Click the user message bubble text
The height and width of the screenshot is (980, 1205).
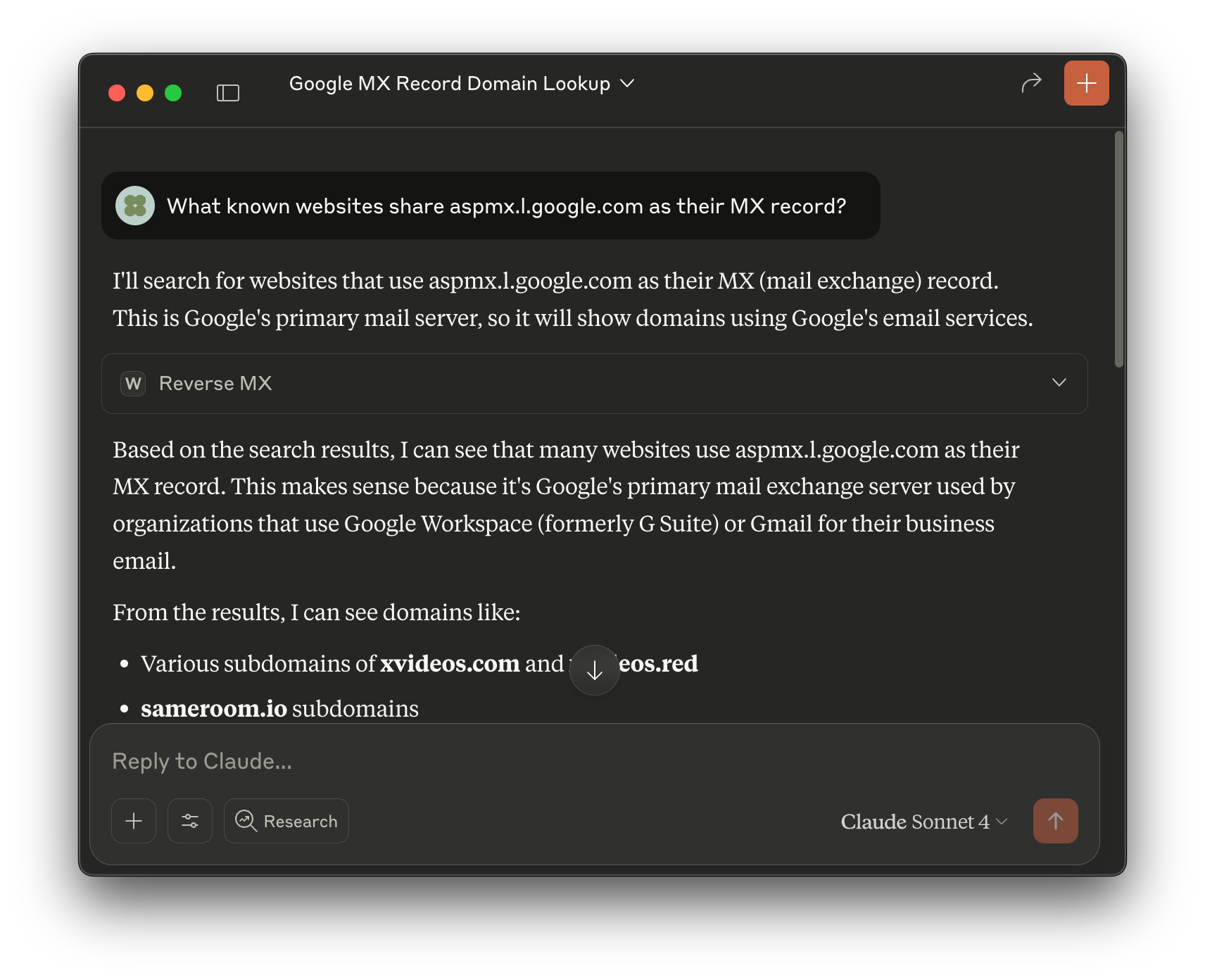506,206
